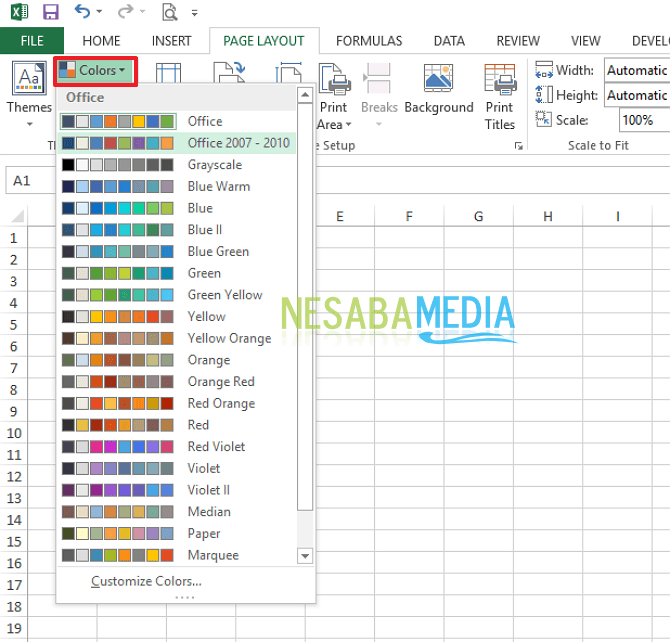
Task: Choose the Violet color scheme
Action: coord(176,468)
